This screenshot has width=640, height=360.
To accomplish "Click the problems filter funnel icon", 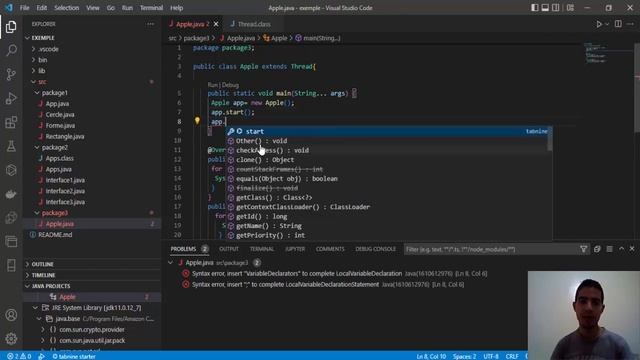I will (584, 249).
